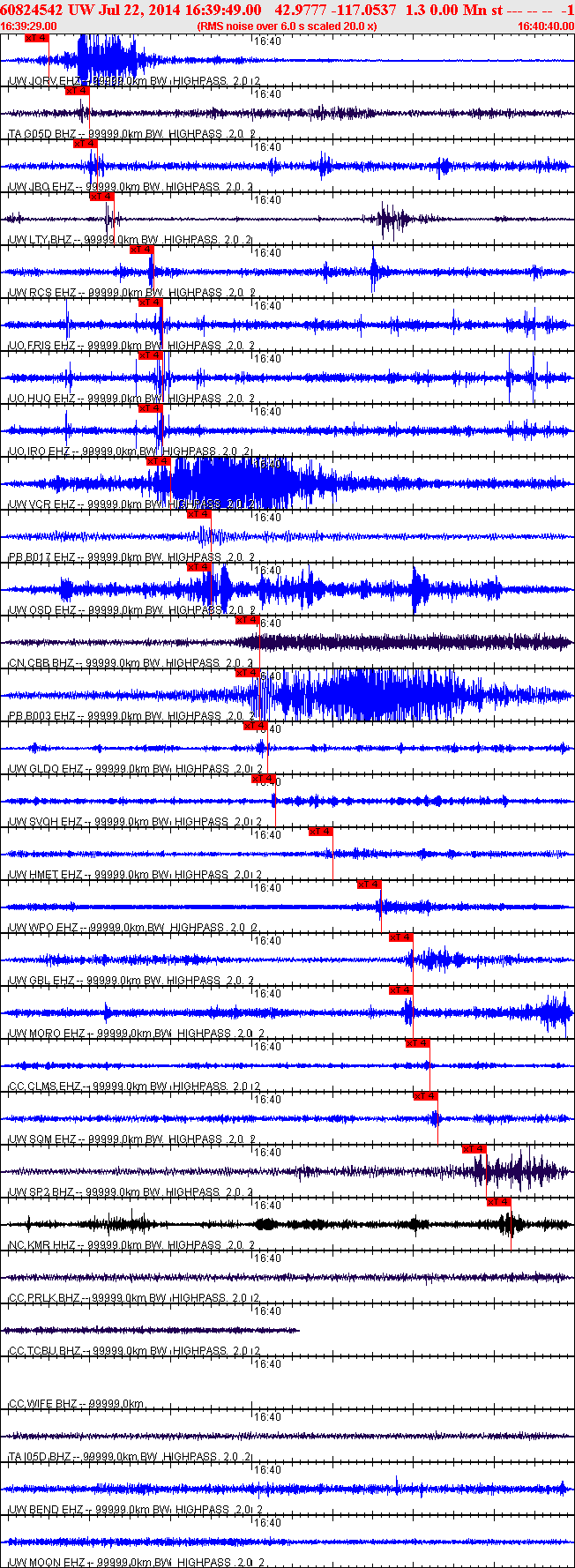The image size is (575, 1568).
Task: Click the 'TA G05D BHZ' station label
Action: [x=42, y=134]
